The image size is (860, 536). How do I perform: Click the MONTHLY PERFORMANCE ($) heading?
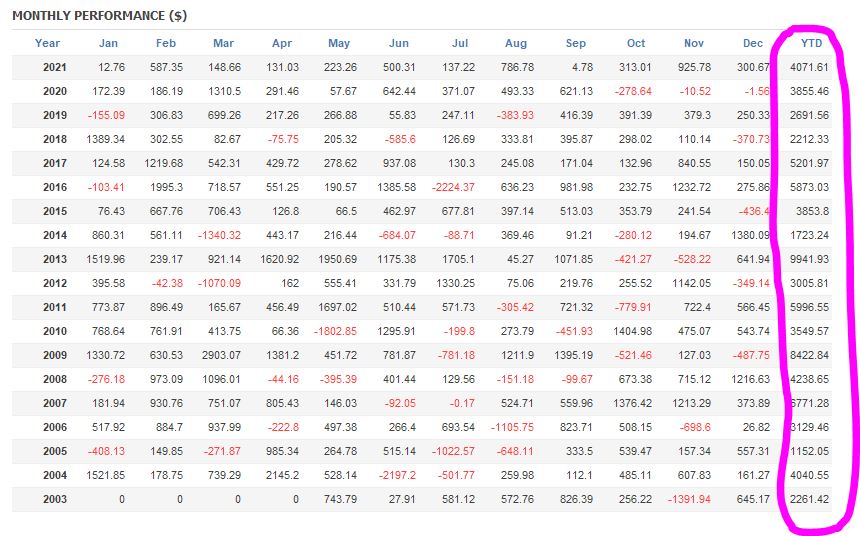pyautogui.click(x=99, y=16)
